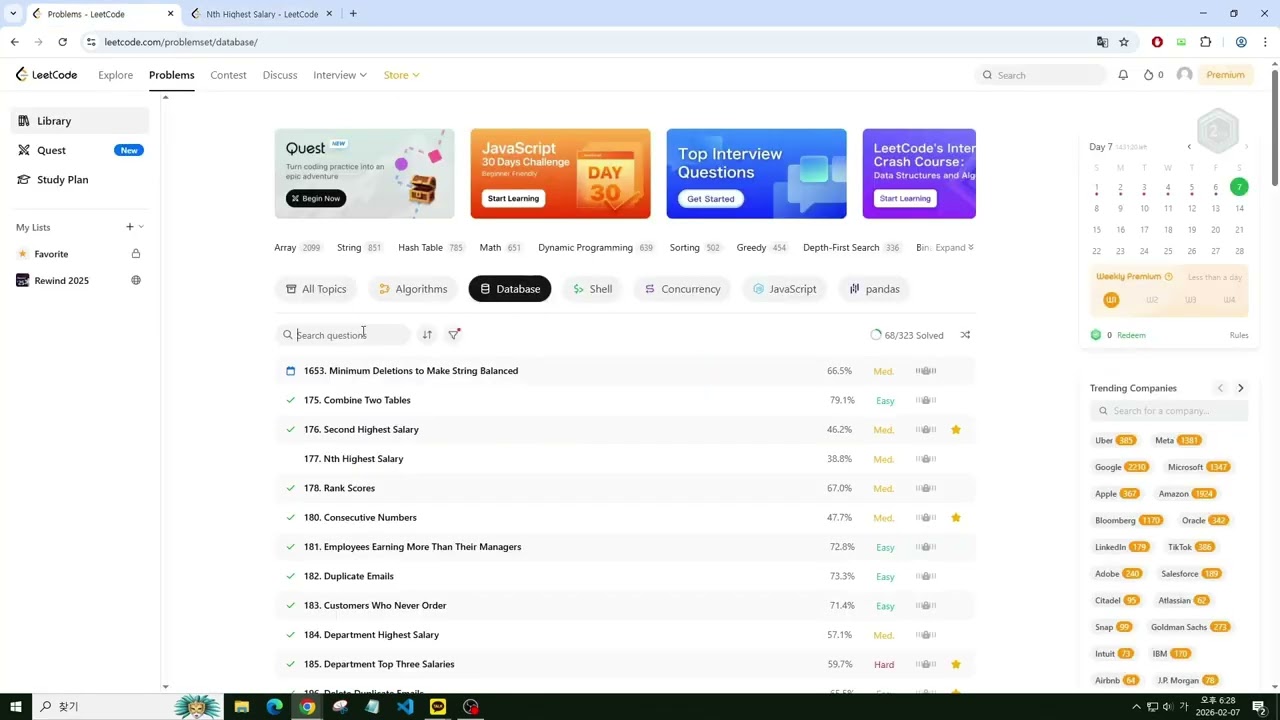Select the All Topics category tab
This screenshot has height=720, width=1280.
[315, 289]
